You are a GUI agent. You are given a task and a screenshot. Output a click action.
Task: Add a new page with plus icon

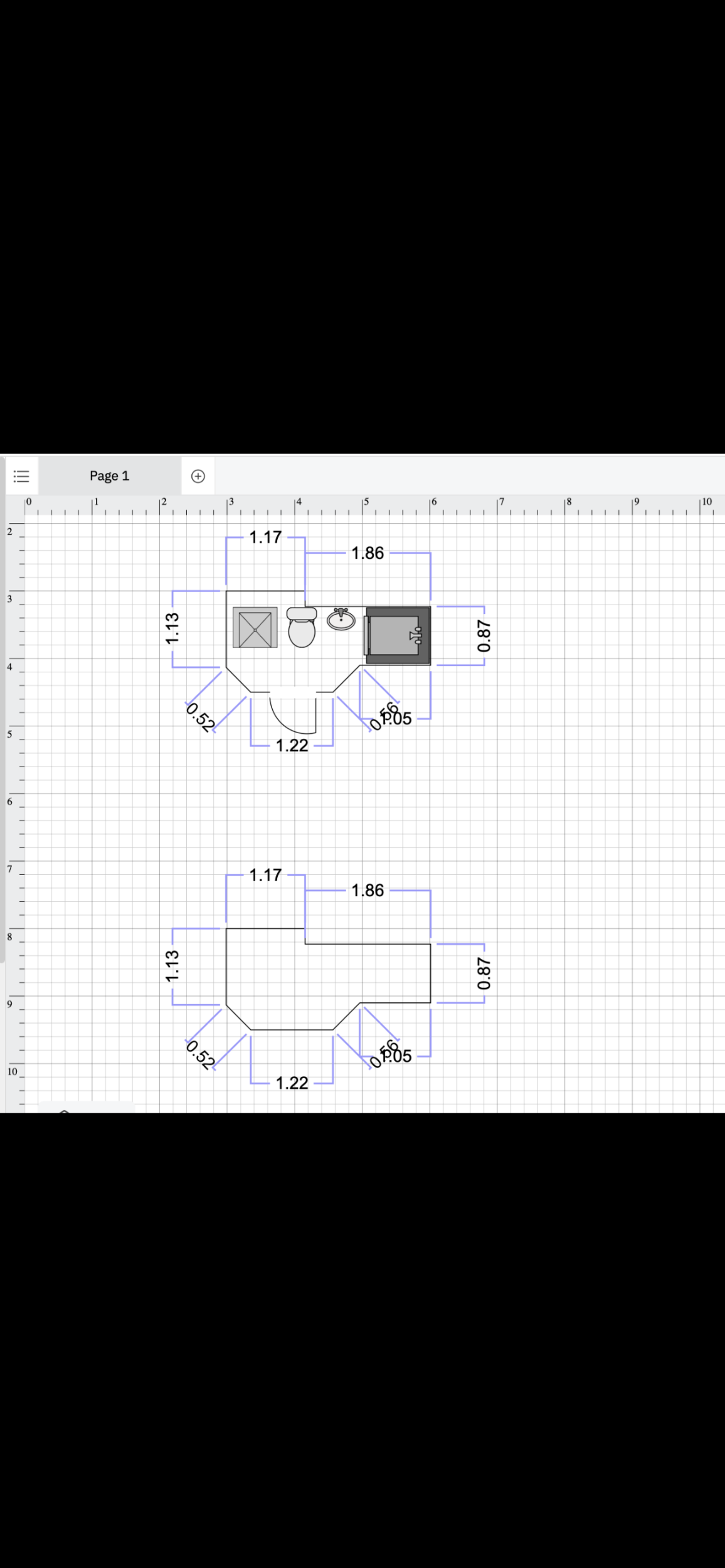(x=198, y=476)
